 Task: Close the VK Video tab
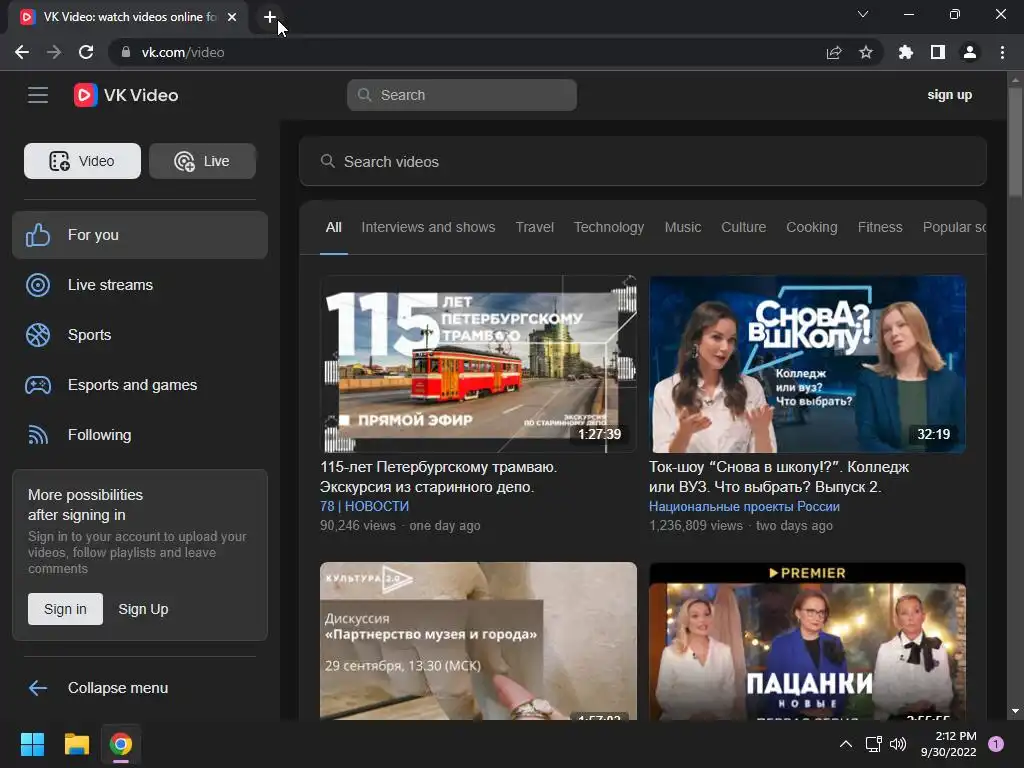232,17
